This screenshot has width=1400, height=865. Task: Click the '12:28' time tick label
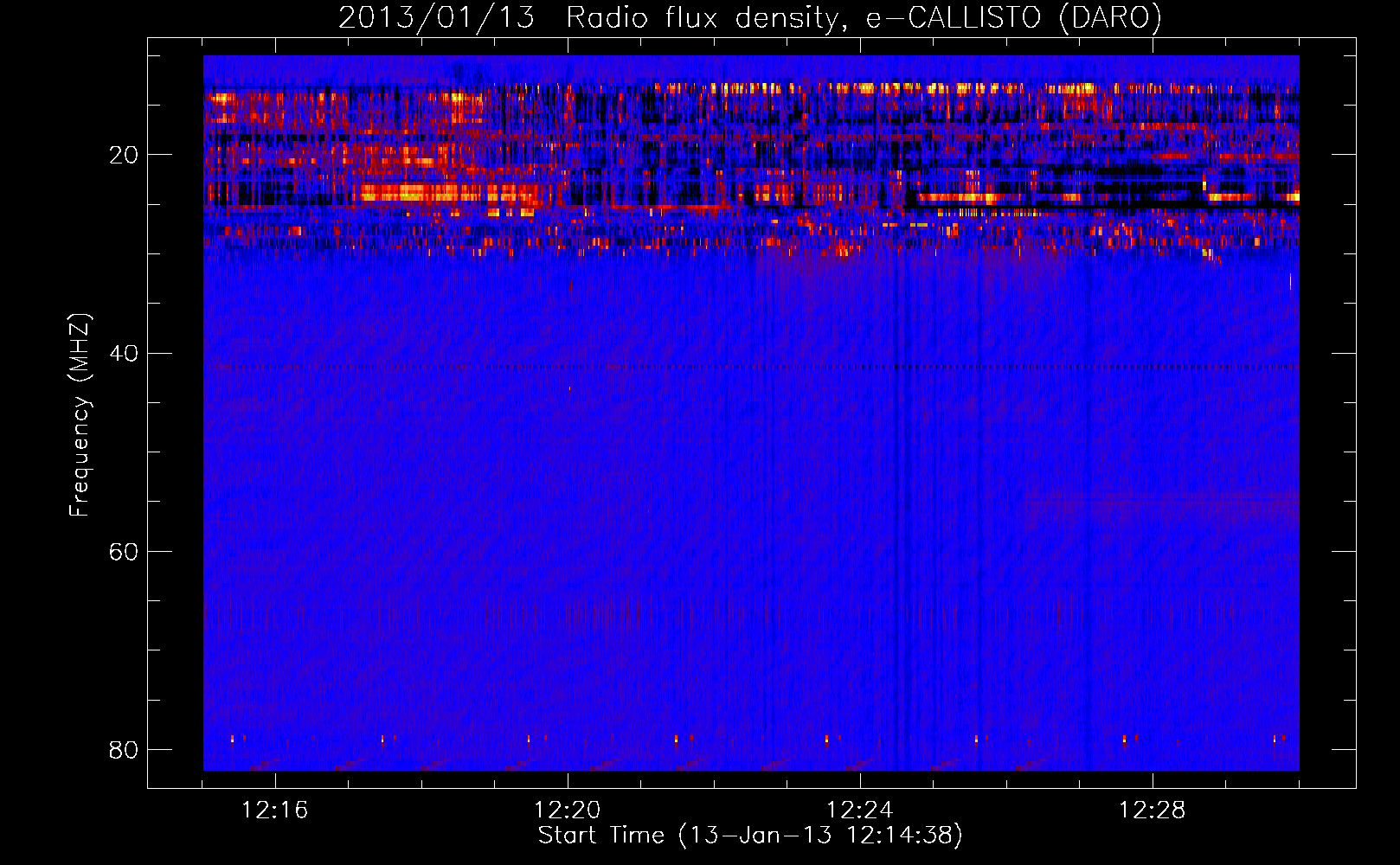coord(1153,811)
